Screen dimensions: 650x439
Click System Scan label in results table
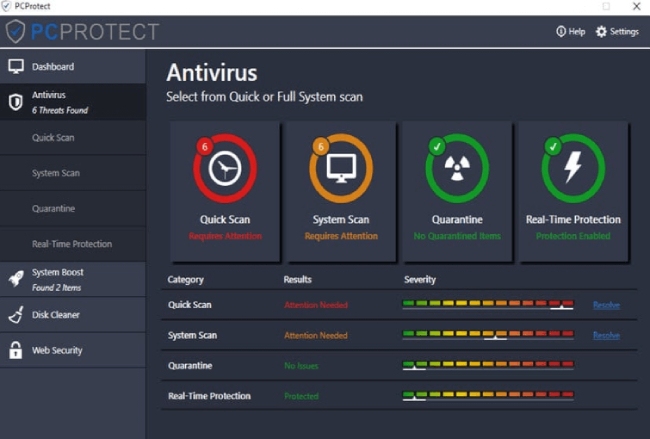point(192,335)
